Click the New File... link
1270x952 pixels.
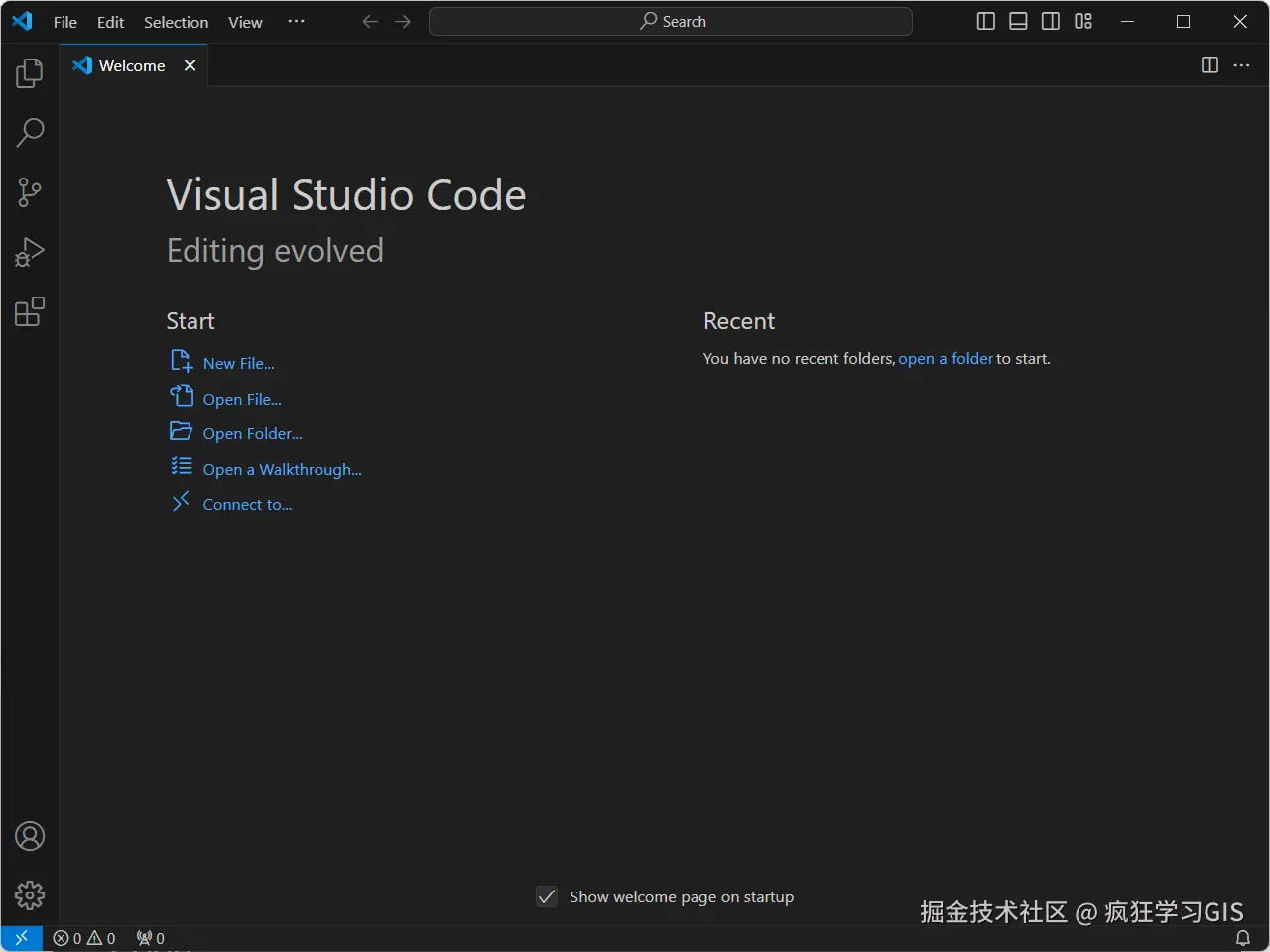click(x=238, y=364)
